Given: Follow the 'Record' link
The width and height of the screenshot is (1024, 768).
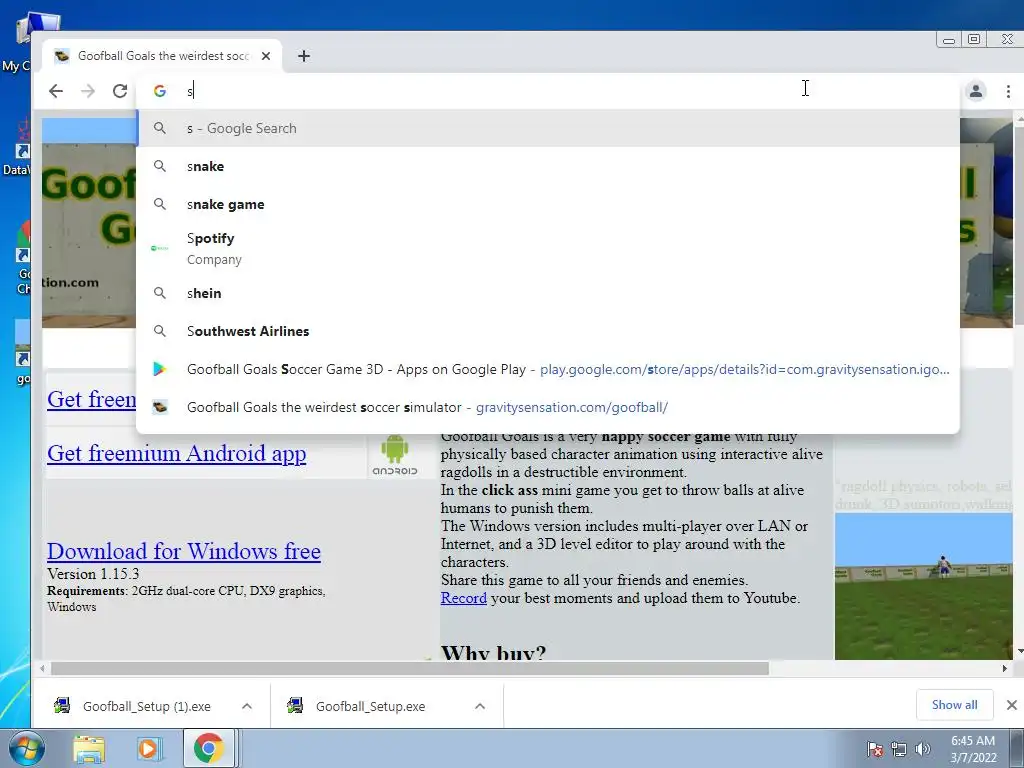Looking at the screenshot, I should [x=464, y=598].
